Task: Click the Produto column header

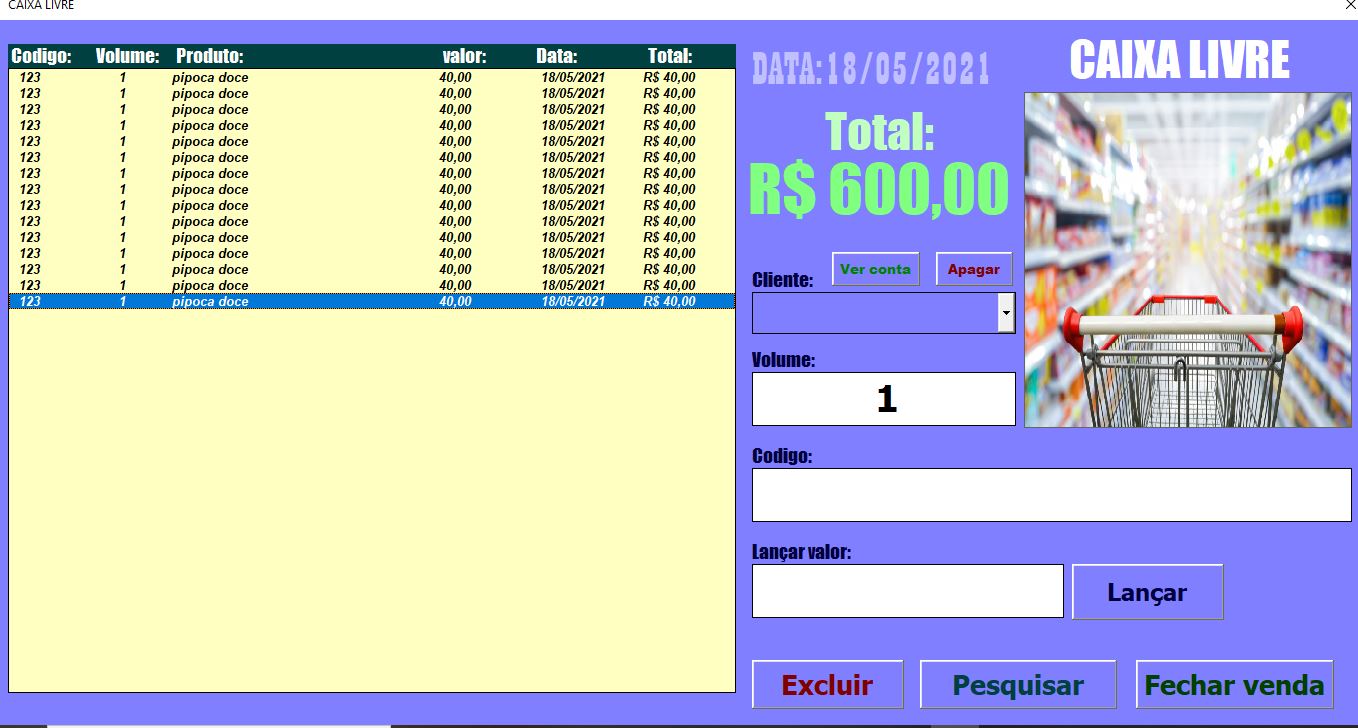Action: click(210, 56)
